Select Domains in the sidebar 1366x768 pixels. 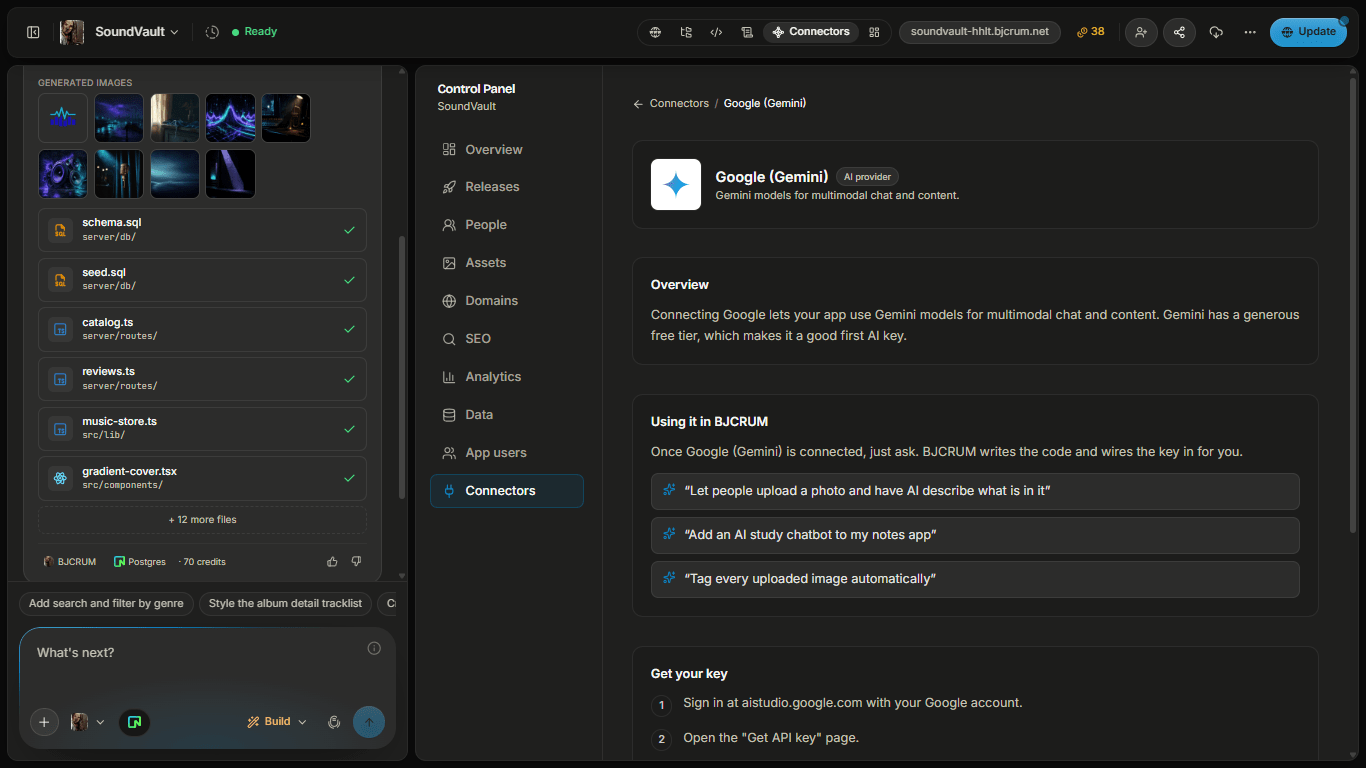(x=507, y=301)
